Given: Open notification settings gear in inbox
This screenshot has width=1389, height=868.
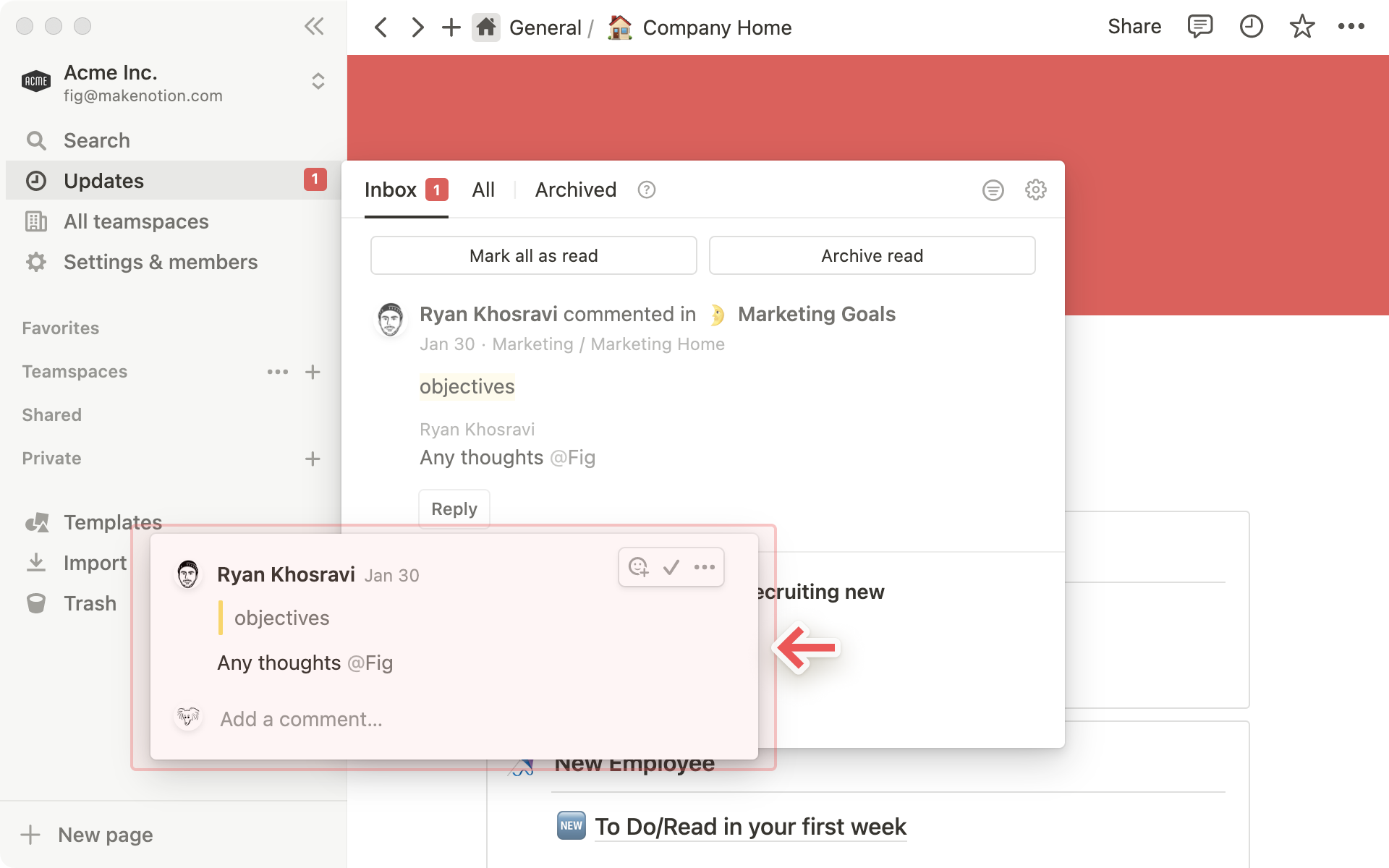Looking at the screenshot, I should click(x=1035, y=190).
